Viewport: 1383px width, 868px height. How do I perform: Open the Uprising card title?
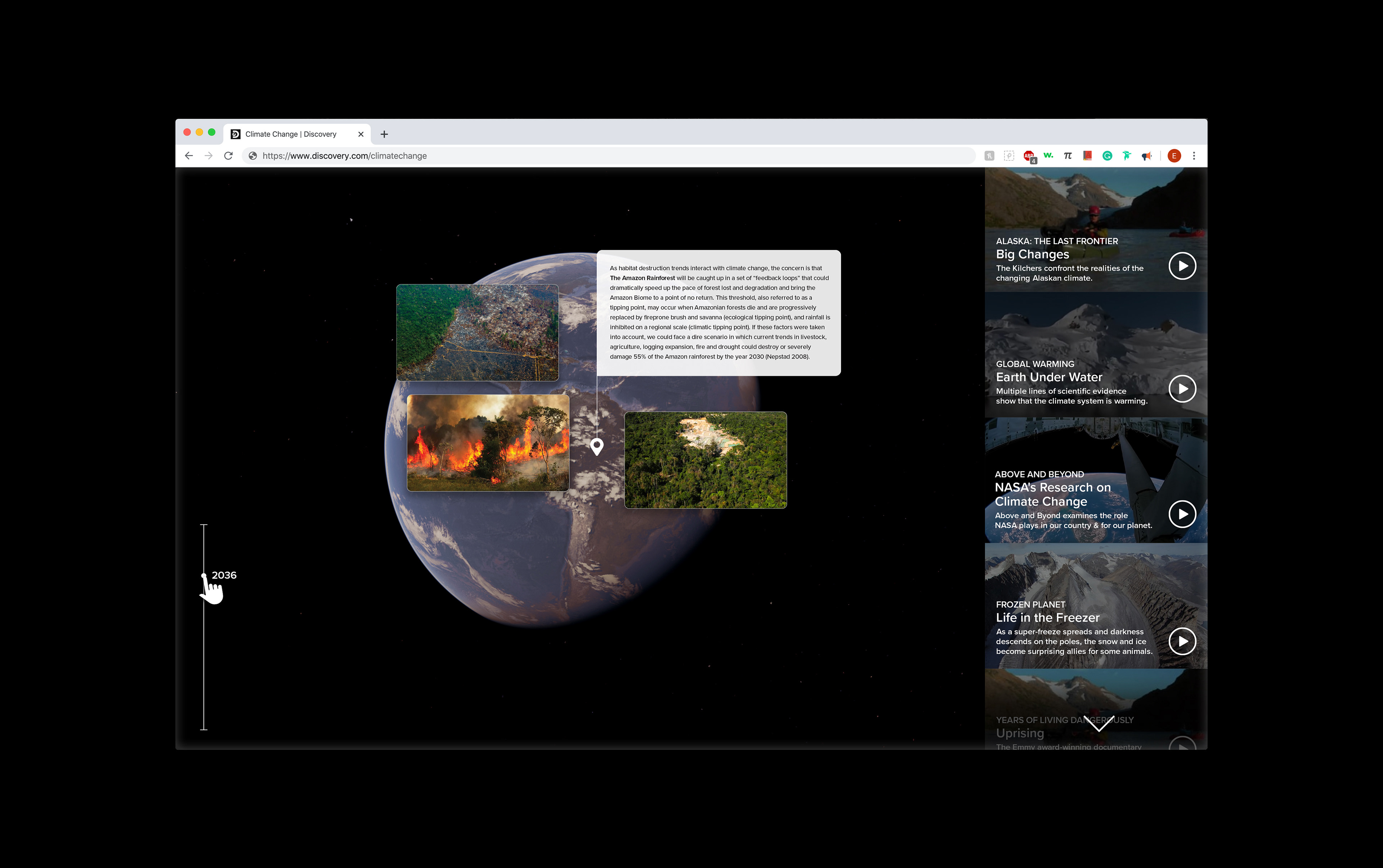[1020, 733]
